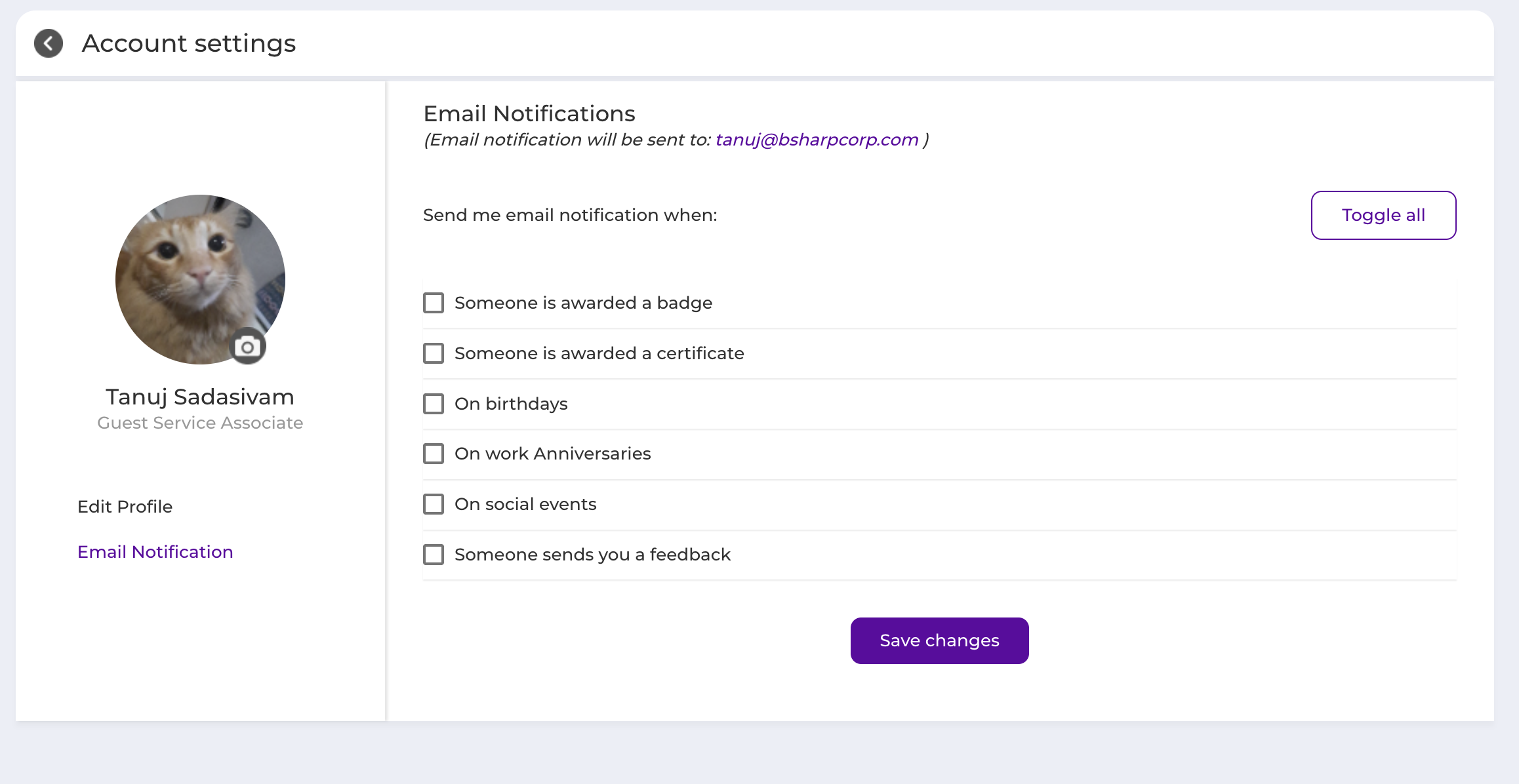Click the camera icon on profile photo
The width and height of the screenshot is (1519, 784).
247,347
